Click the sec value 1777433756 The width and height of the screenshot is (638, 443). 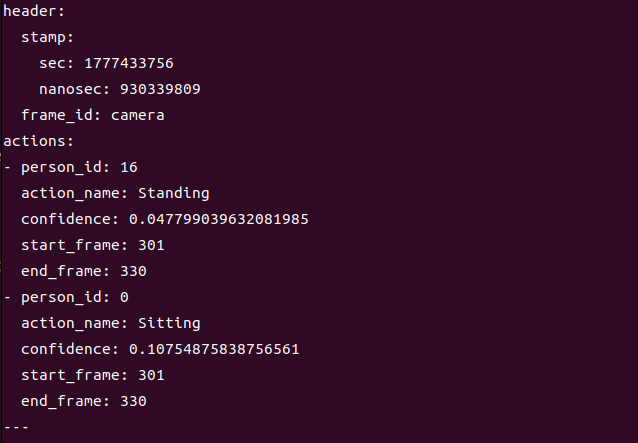[x=129, y=63]
